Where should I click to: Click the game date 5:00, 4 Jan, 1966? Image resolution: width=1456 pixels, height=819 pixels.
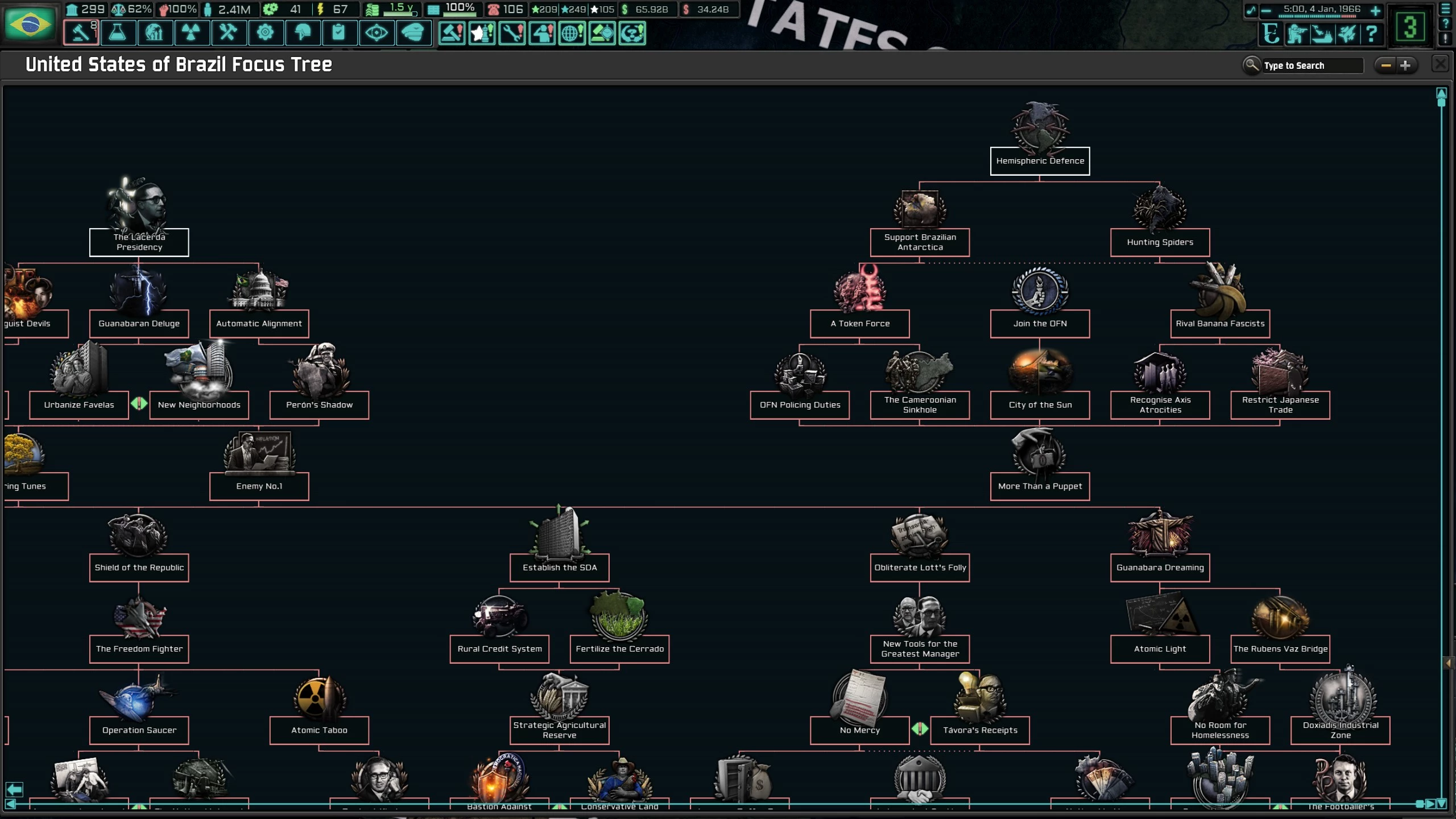click(x=1322, y=9)
